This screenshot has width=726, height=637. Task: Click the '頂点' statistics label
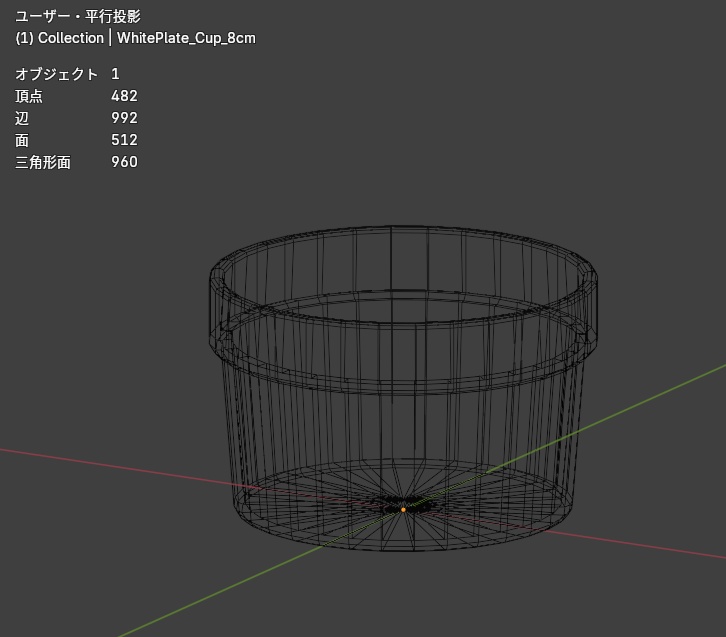pos(29,96)
